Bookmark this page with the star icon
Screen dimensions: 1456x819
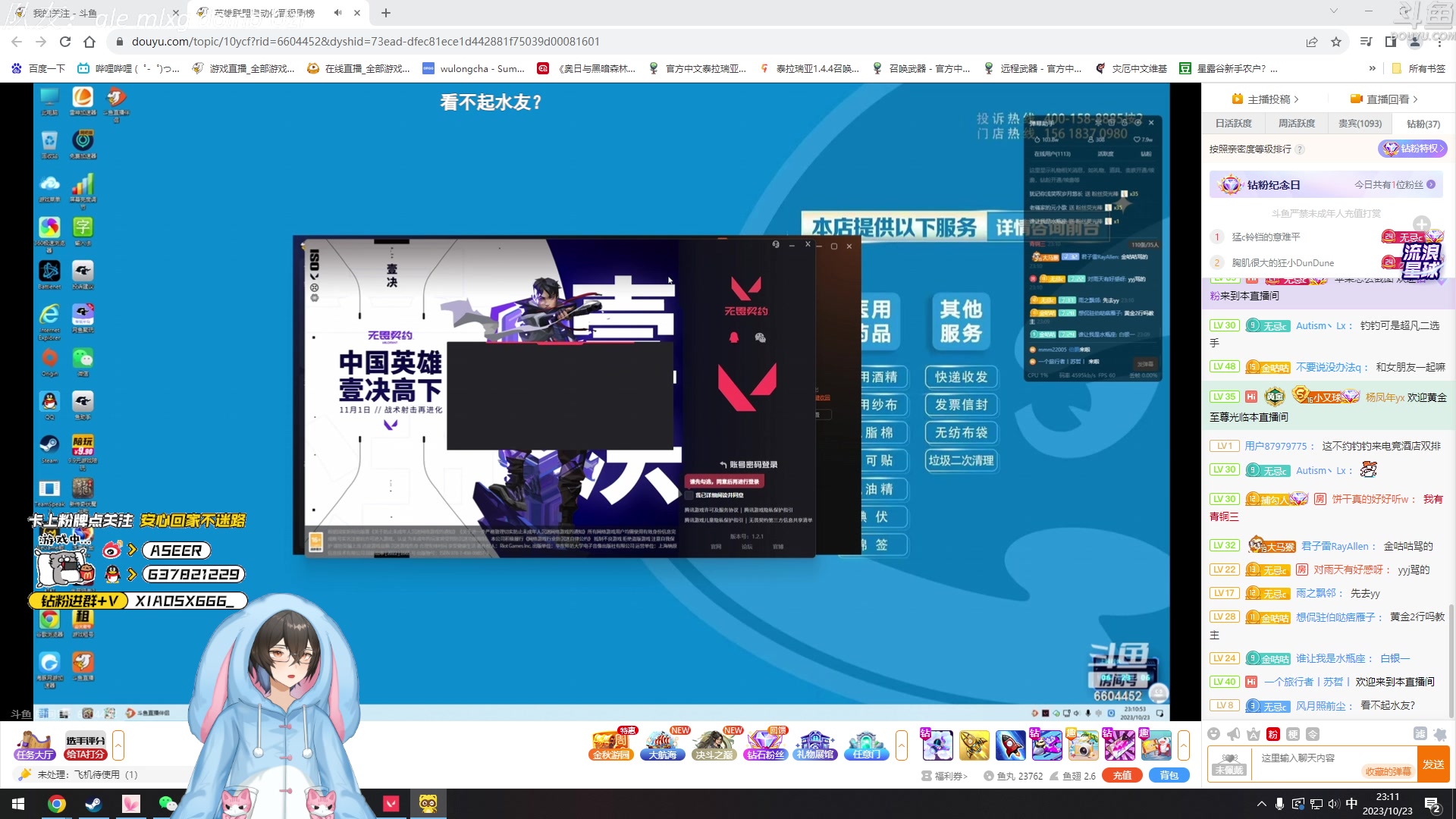[x=1336, y=42]
